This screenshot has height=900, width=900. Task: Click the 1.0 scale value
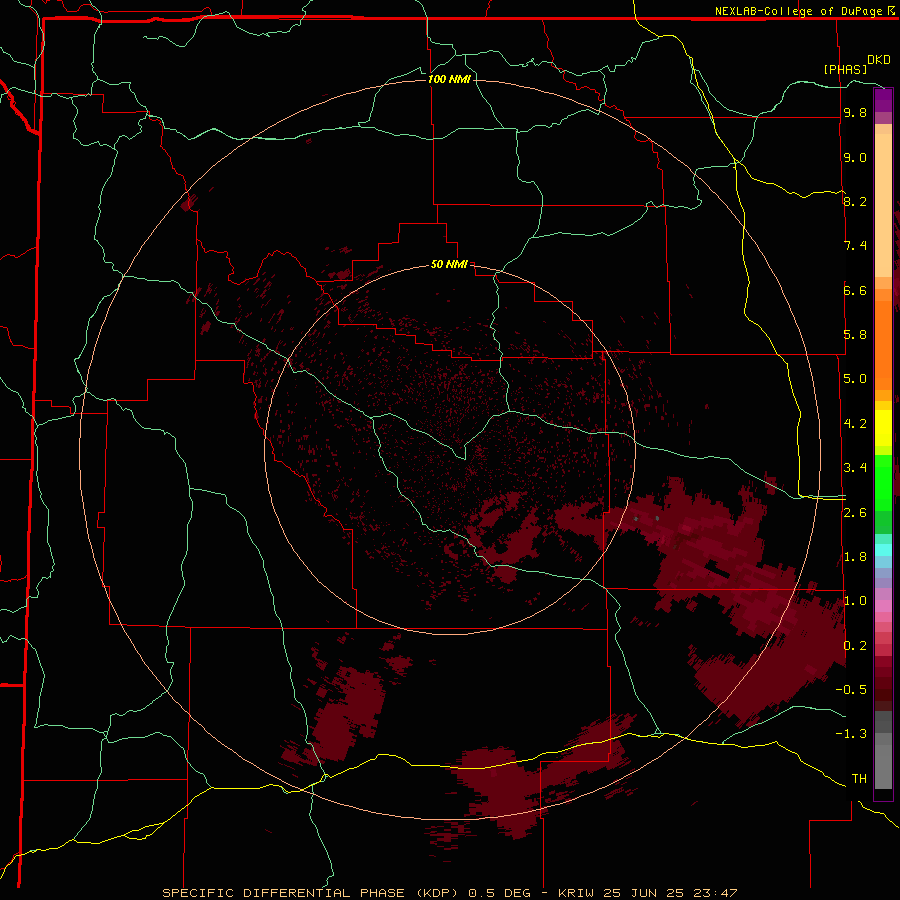(x=855, y=601)
